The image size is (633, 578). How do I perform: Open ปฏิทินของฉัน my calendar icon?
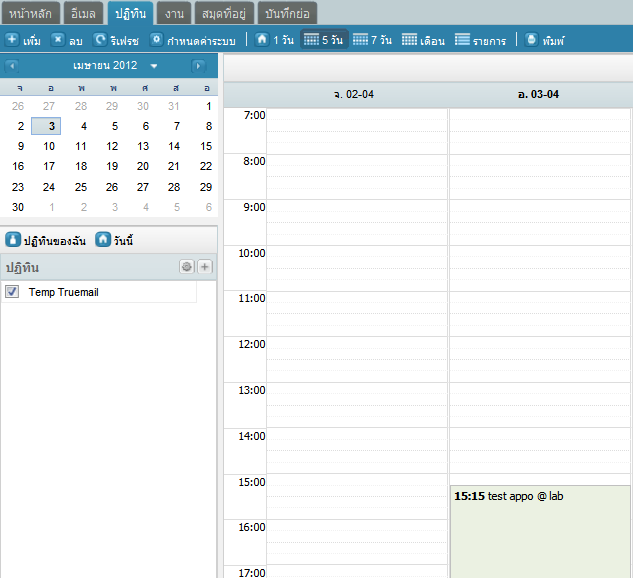point(13,239)
